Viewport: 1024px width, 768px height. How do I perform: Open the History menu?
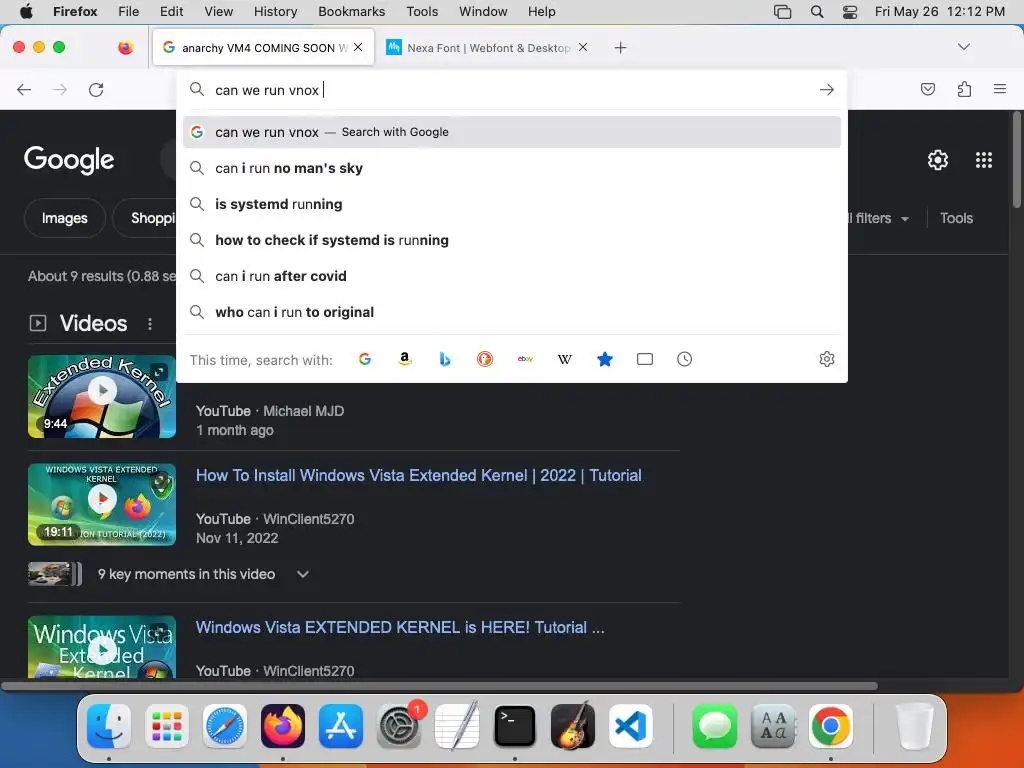click(x=275, y=12)
